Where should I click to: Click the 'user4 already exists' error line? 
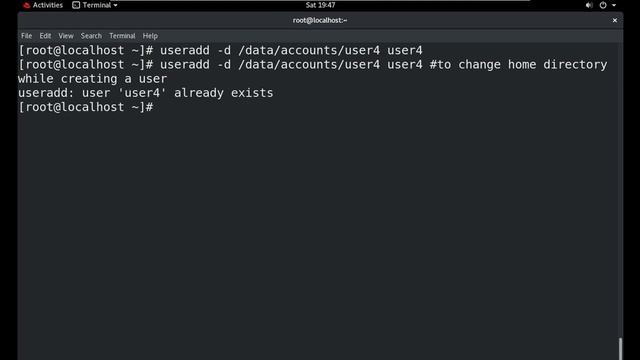(x=146, y=93)
